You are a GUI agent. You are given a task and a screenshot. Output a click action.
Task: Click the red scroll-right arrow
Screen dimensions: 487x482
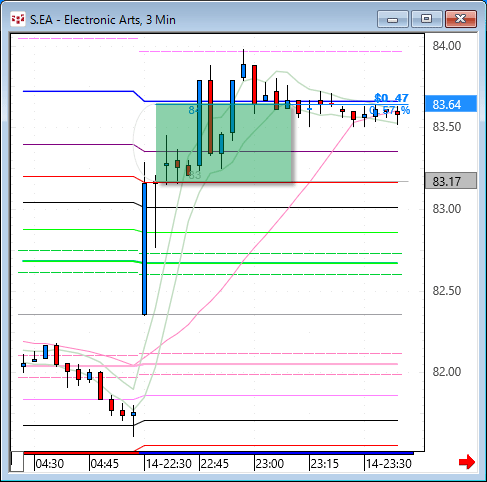(467, 462)
